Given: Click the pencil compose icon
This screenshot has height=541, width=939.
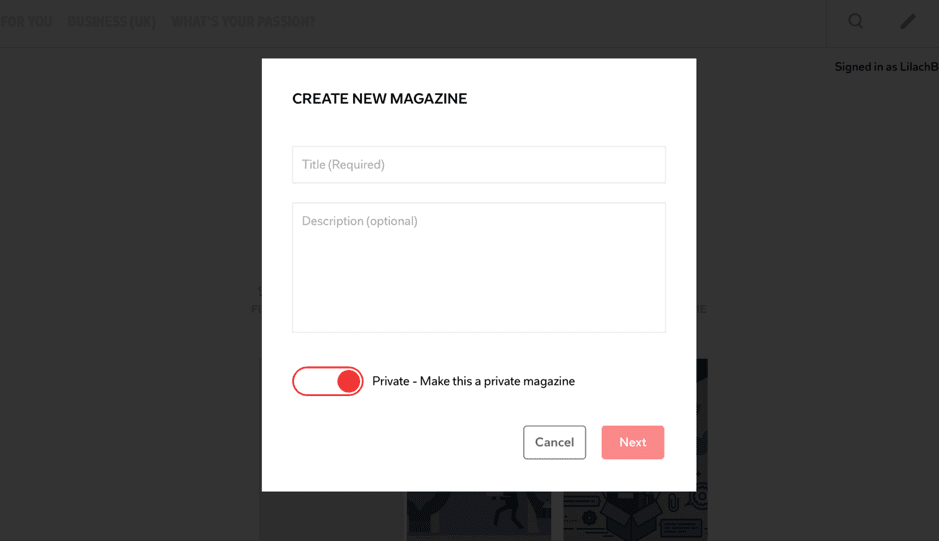Looking at the screenshot, I should tap(908, 22).
